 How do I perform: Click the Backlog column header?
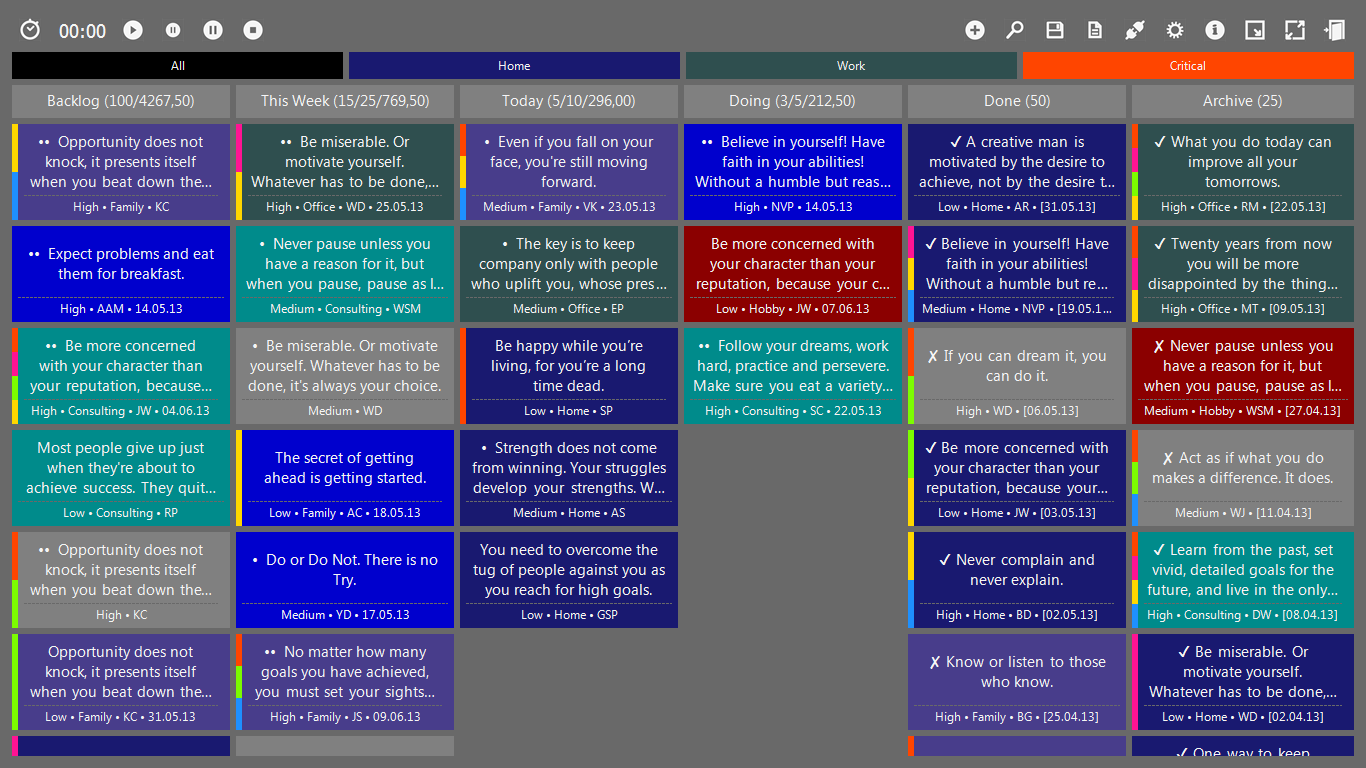121,101
